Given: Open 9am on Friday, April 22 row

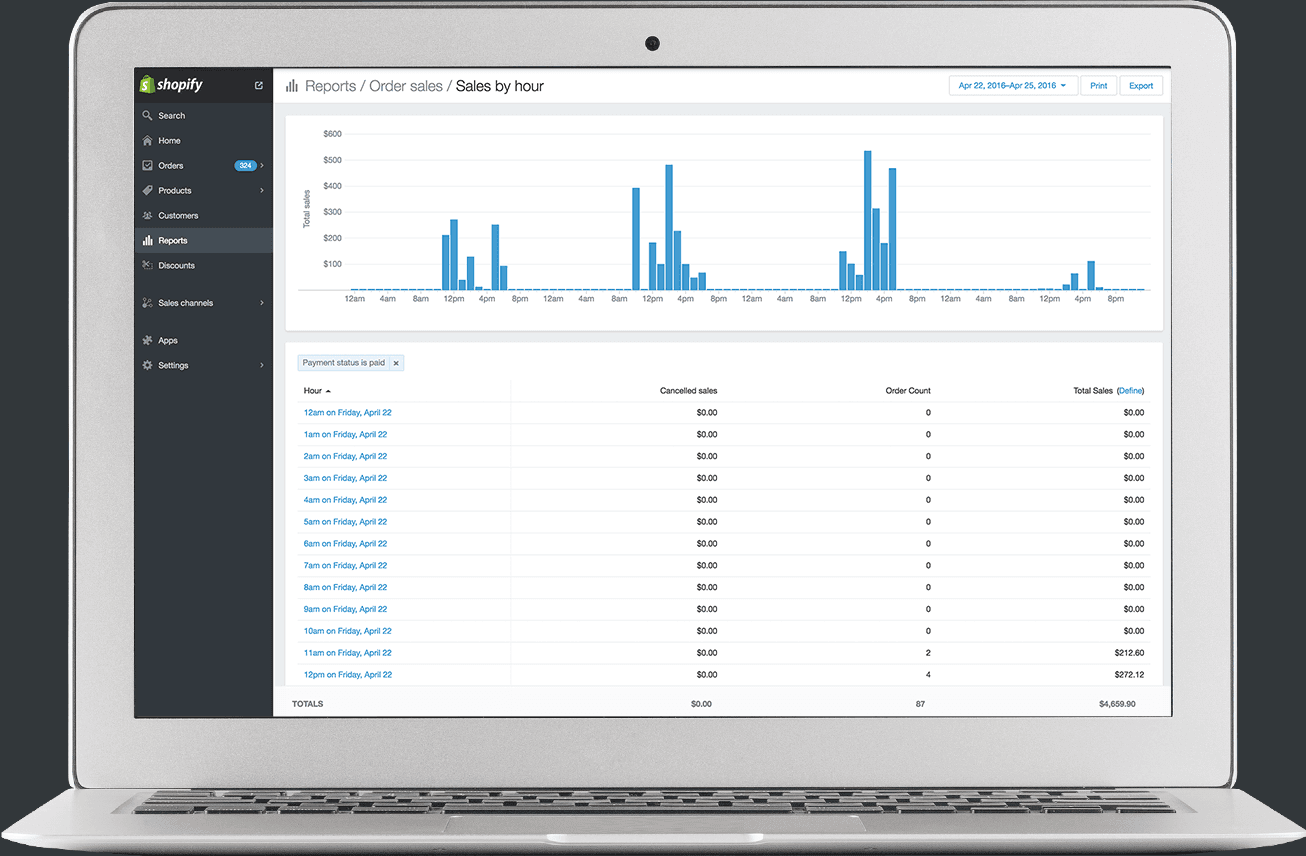Looking at the screenshot, I should pyautogui.click(x=345, y=609).
